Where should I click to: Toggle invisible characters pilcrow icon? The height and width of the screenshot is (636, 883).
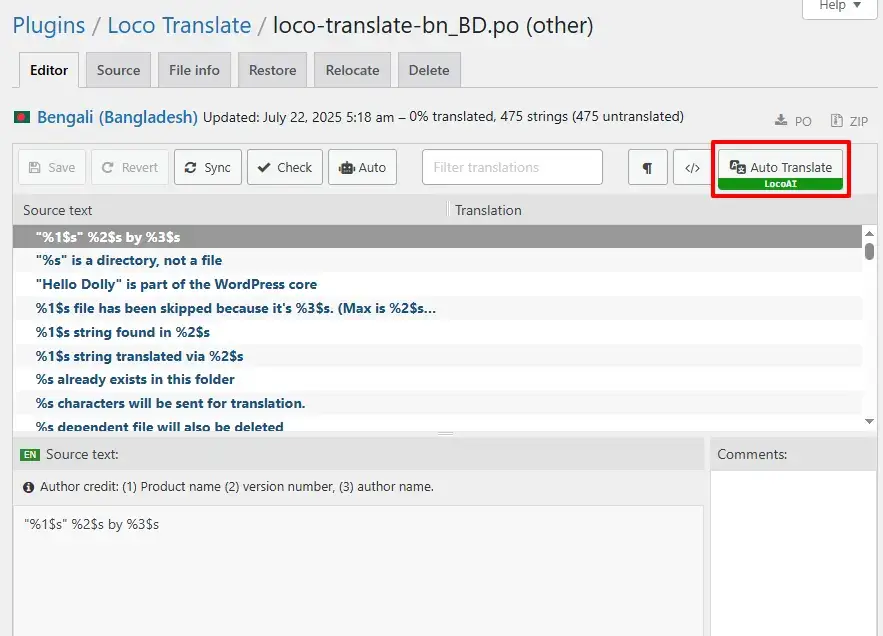point(648,167)
